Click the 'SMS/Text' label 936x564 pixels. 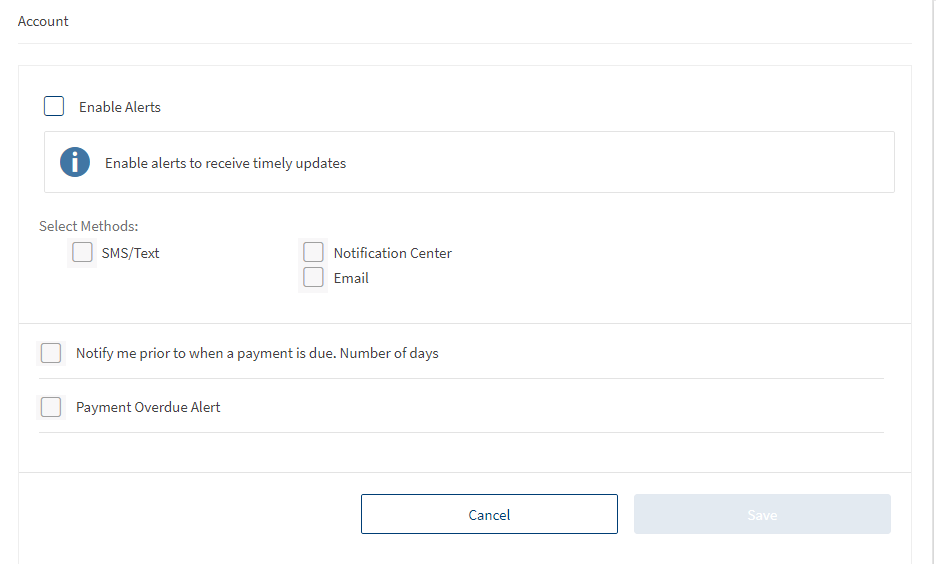pyautogui.click(x=130, y=253)
